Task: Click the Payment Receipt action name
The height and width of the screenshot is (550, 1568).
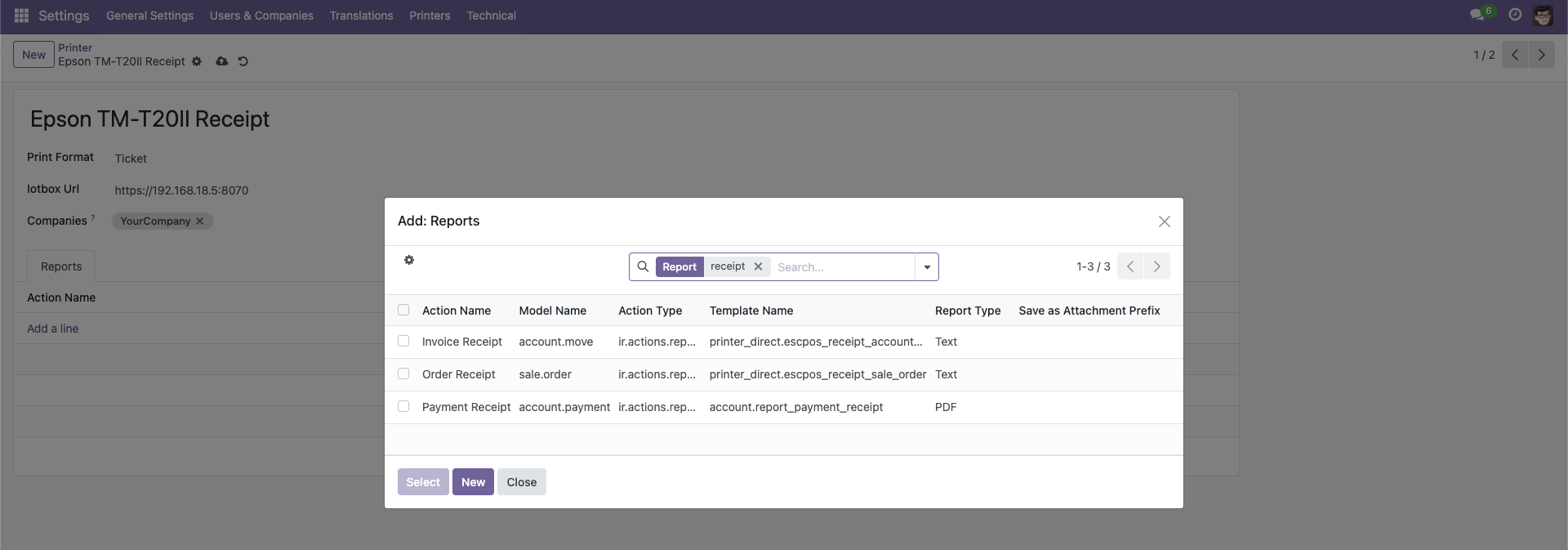Action: [466, 407]
